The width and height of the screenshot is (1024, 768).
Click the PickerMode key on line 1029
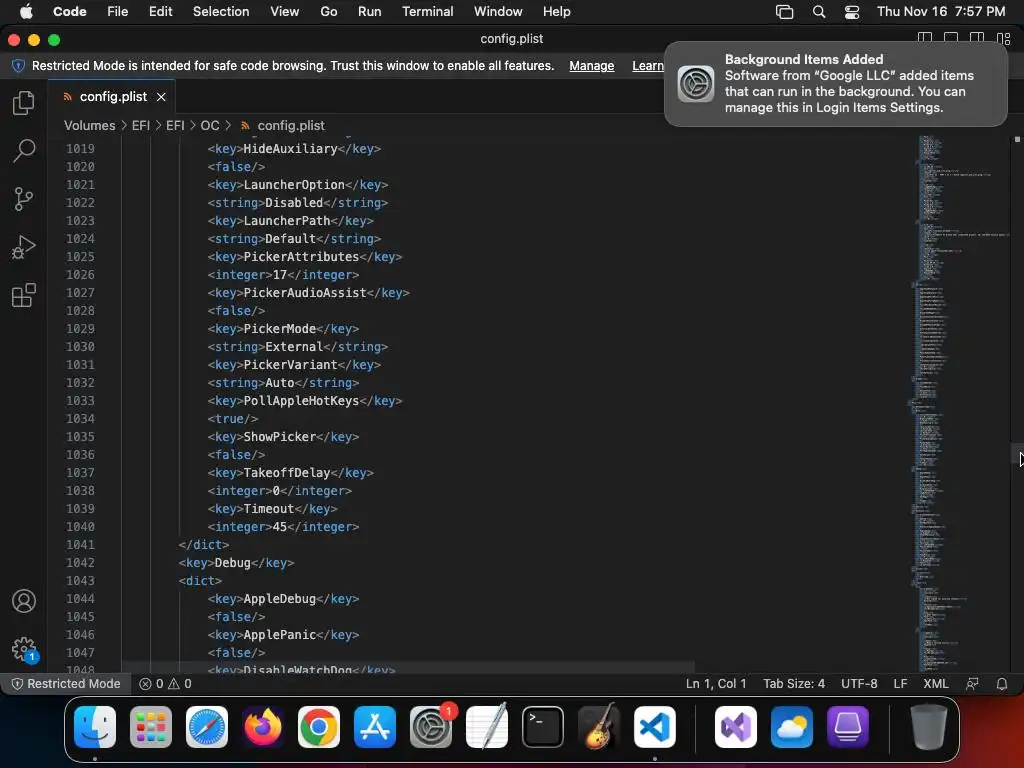click(280, 328)
